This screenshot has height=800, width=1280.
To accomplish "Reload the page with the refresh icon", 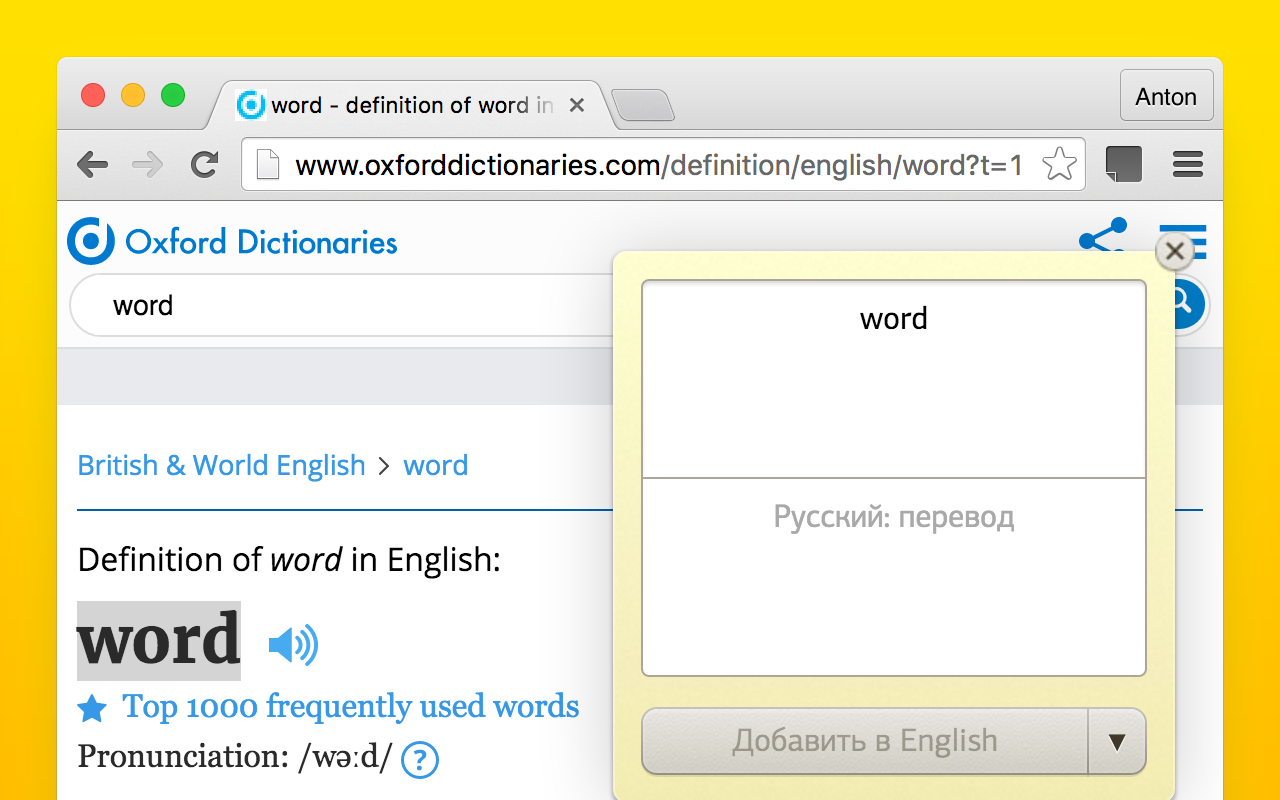I will 204,164.
